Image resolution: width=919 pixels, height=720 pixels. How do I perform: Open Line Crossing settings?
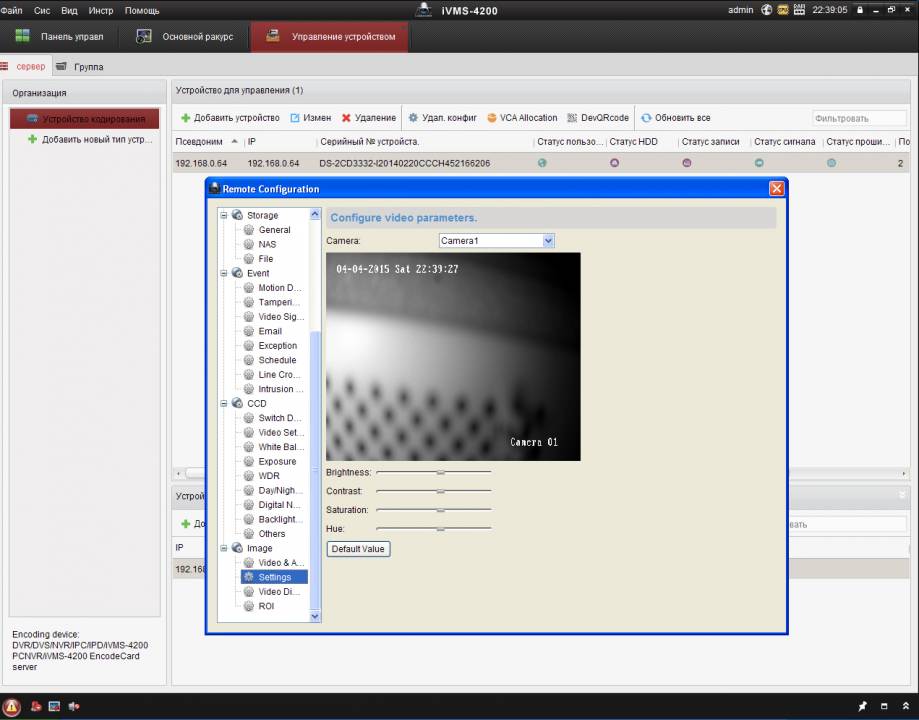click(x=279, y=375)
